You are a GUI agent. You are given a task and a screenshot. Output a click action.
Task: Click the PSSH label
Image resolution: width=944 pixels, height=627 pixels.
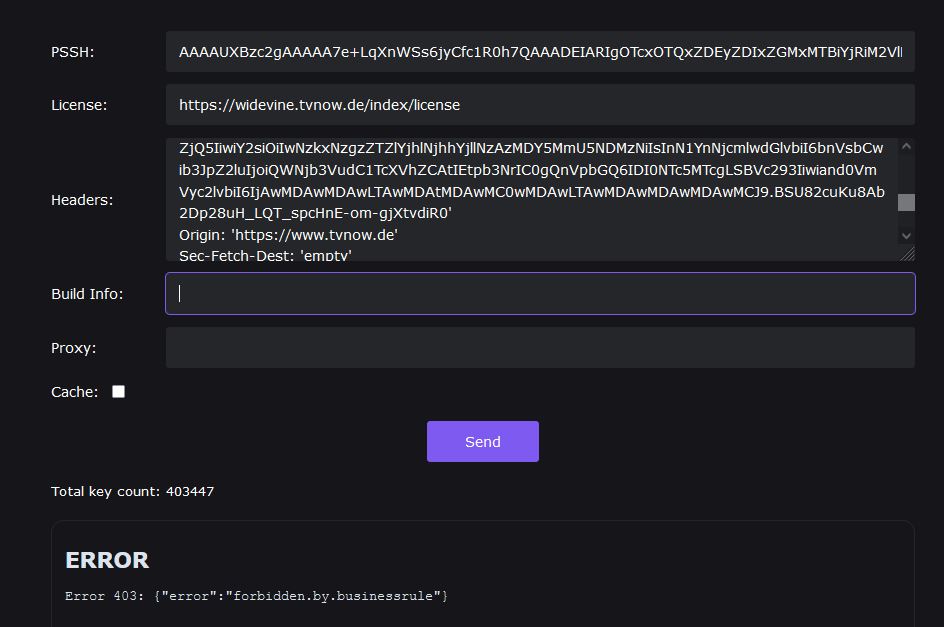click(72, 52)
